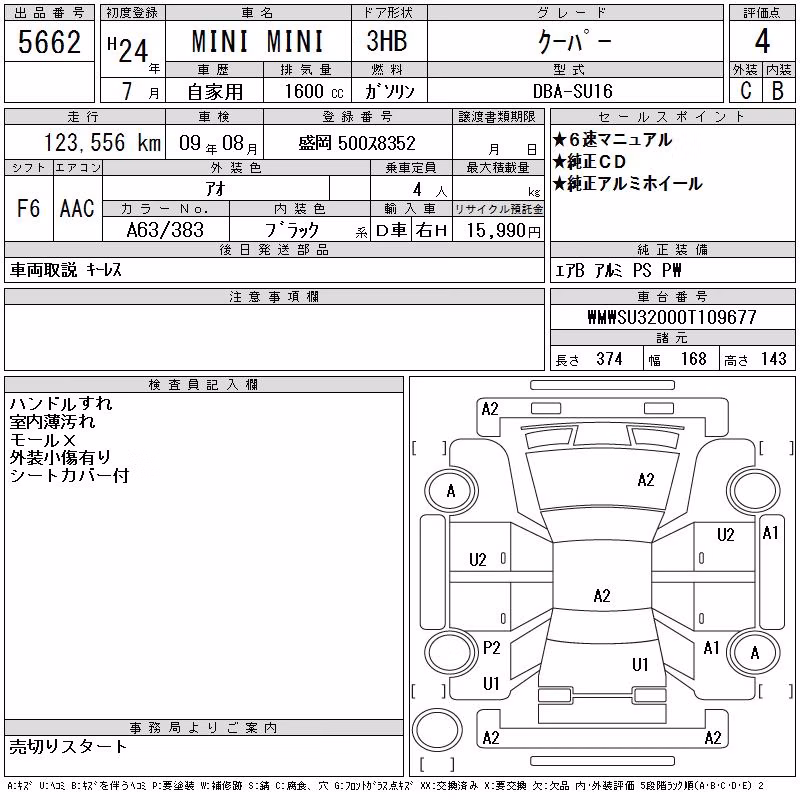The image size is (800, 800).
Task: Click the spare tire circle in the diagram
Action: pos(437,730)
